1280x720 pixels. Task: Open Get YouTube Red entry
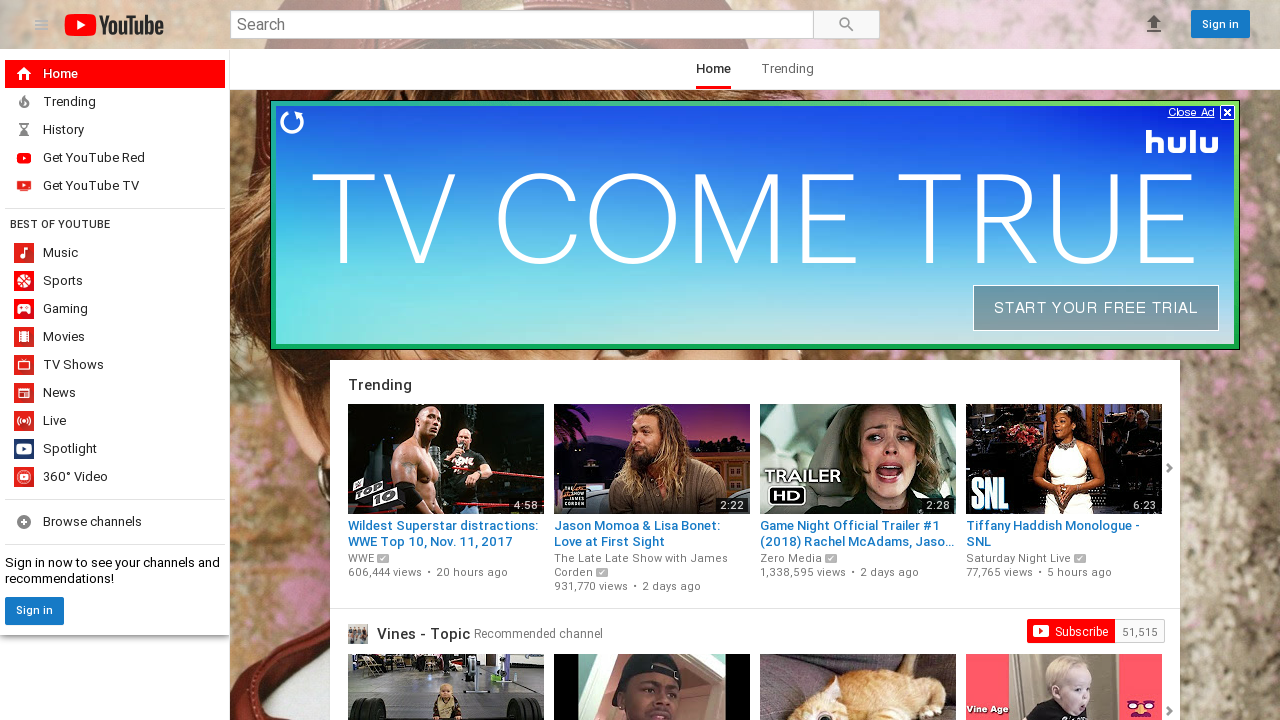115,158
